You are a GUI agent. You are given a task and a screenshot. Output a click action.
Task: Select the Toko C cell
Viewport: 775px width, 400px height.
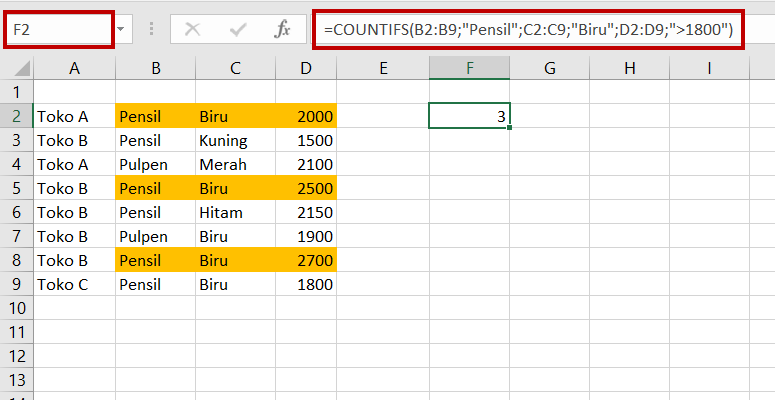coord(74,283)
